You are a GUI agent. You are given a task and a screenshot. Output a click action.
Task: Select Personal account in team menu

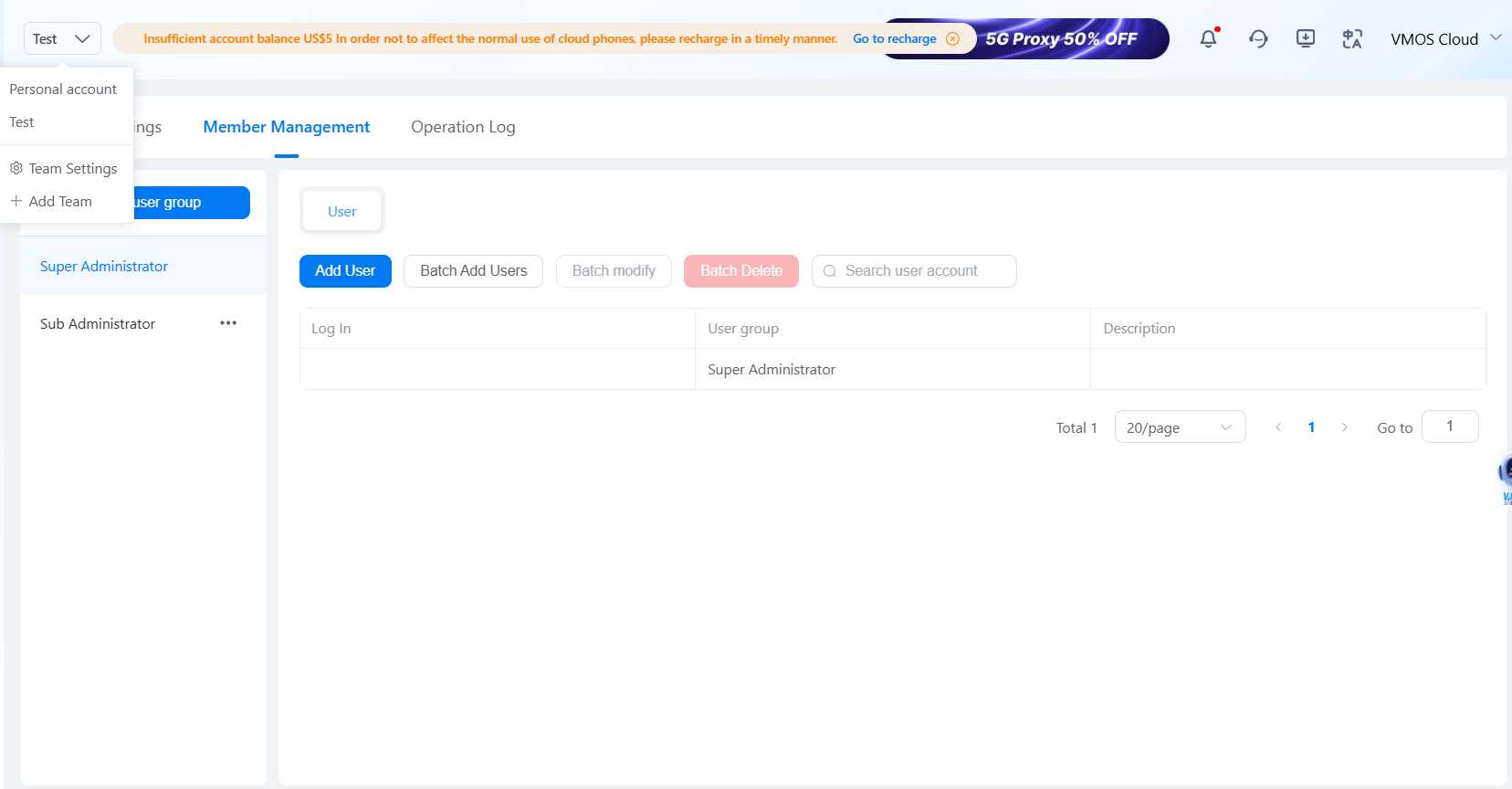(63, 89)
